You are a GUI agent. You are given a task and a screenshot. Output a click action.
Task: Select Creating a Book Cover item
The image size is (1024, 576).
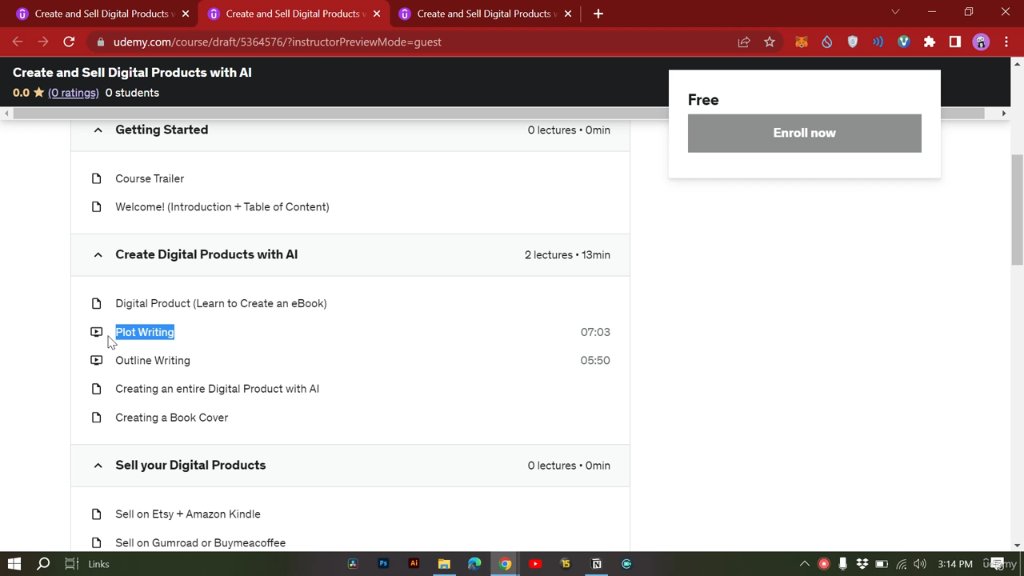[172, 417]
